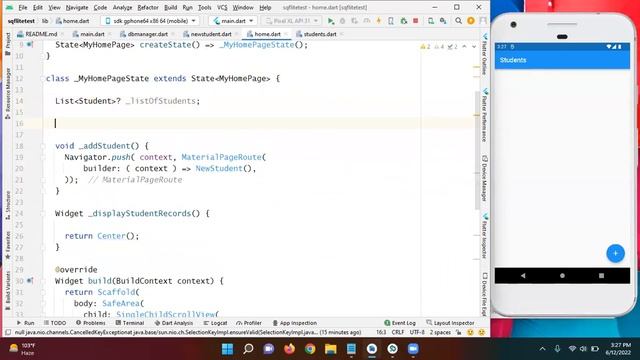640x360 pixels.
Task: Open the Layout Inspector tool window
Action: click(x=450, y=323)
